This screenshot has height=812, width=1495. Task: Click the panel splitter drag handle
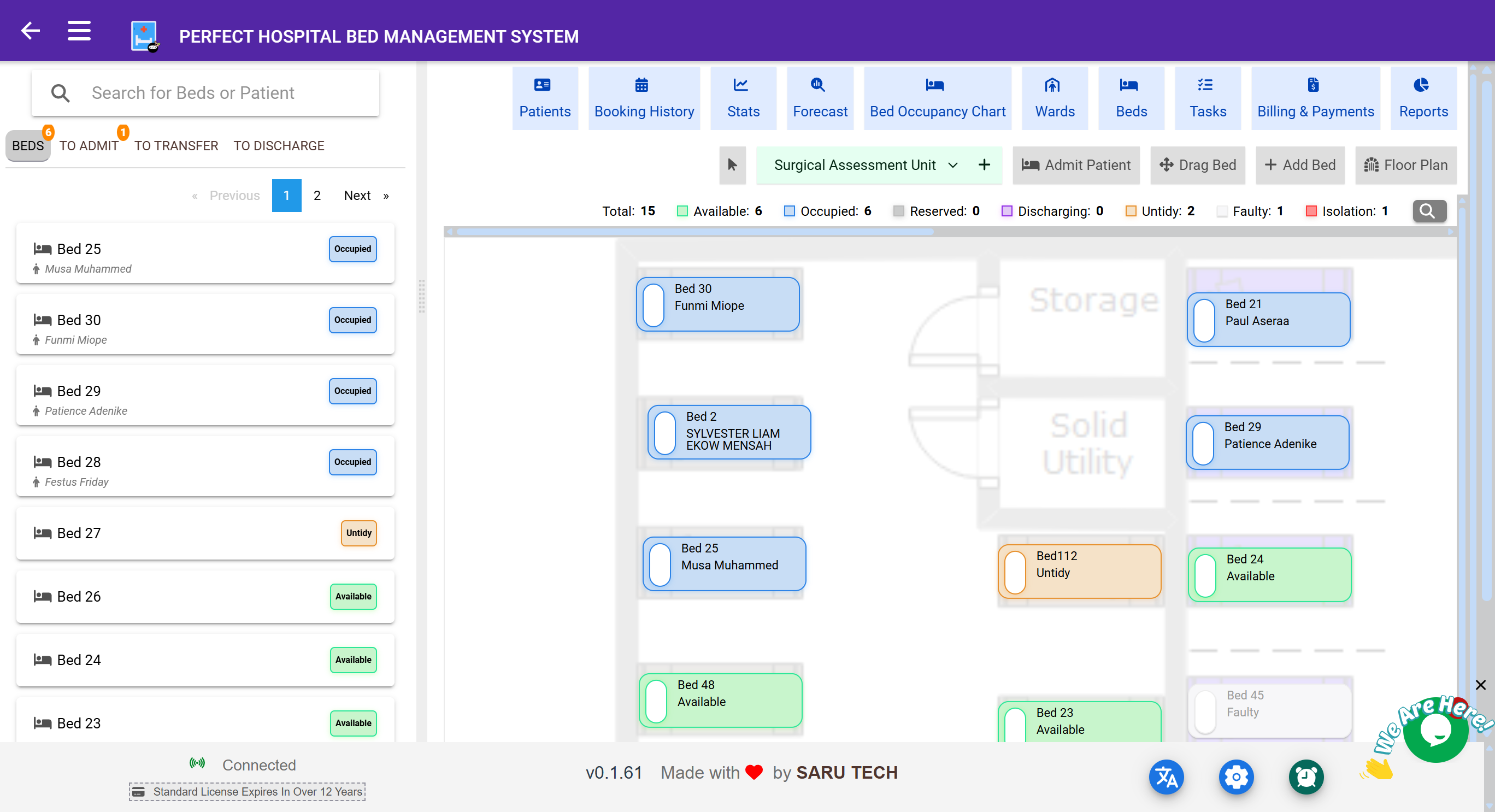click(x=421, y=296)
